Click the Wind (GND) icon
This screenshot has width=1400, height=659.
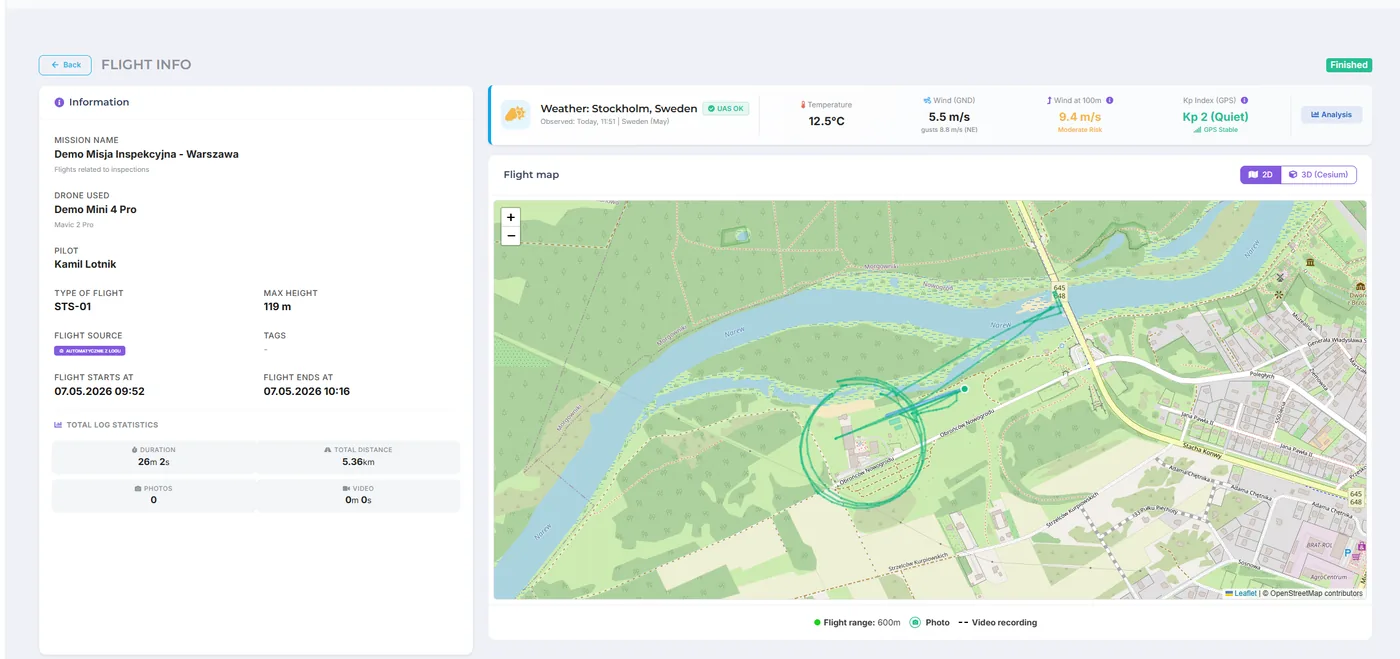(927, 101)
